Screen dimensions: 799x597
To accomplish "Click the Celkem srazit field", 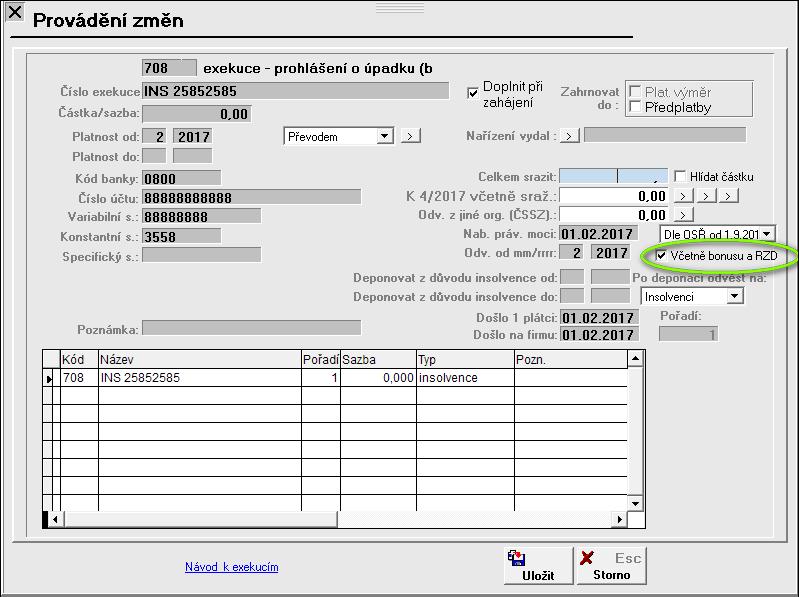I will (x=614, y=176).
